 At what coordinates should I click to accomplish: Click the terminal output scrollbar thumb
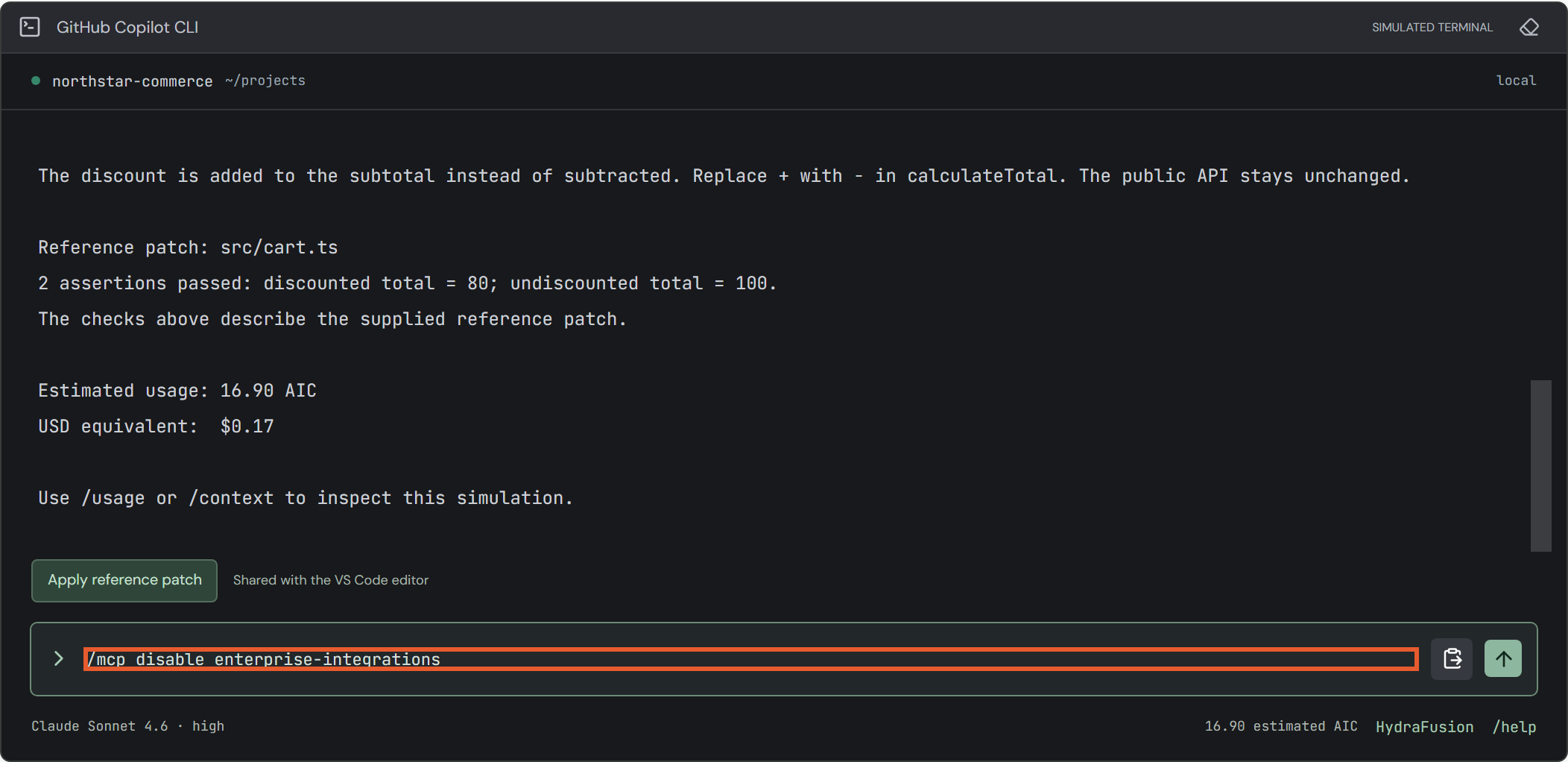1540,466
